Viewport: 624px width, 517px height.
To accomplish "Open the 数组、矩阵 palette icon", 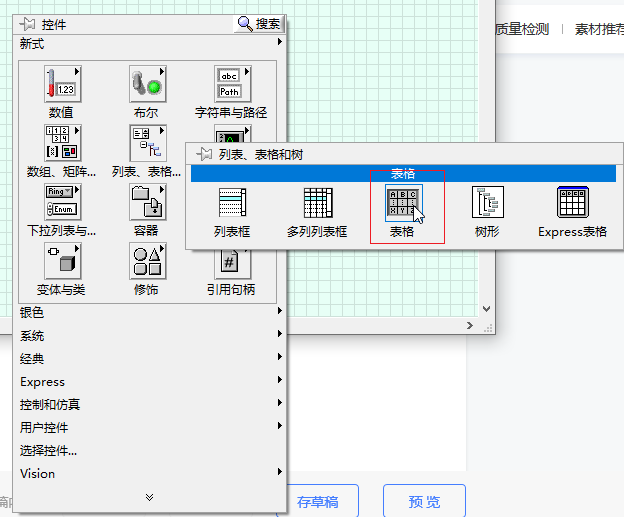I will [62, 143].
